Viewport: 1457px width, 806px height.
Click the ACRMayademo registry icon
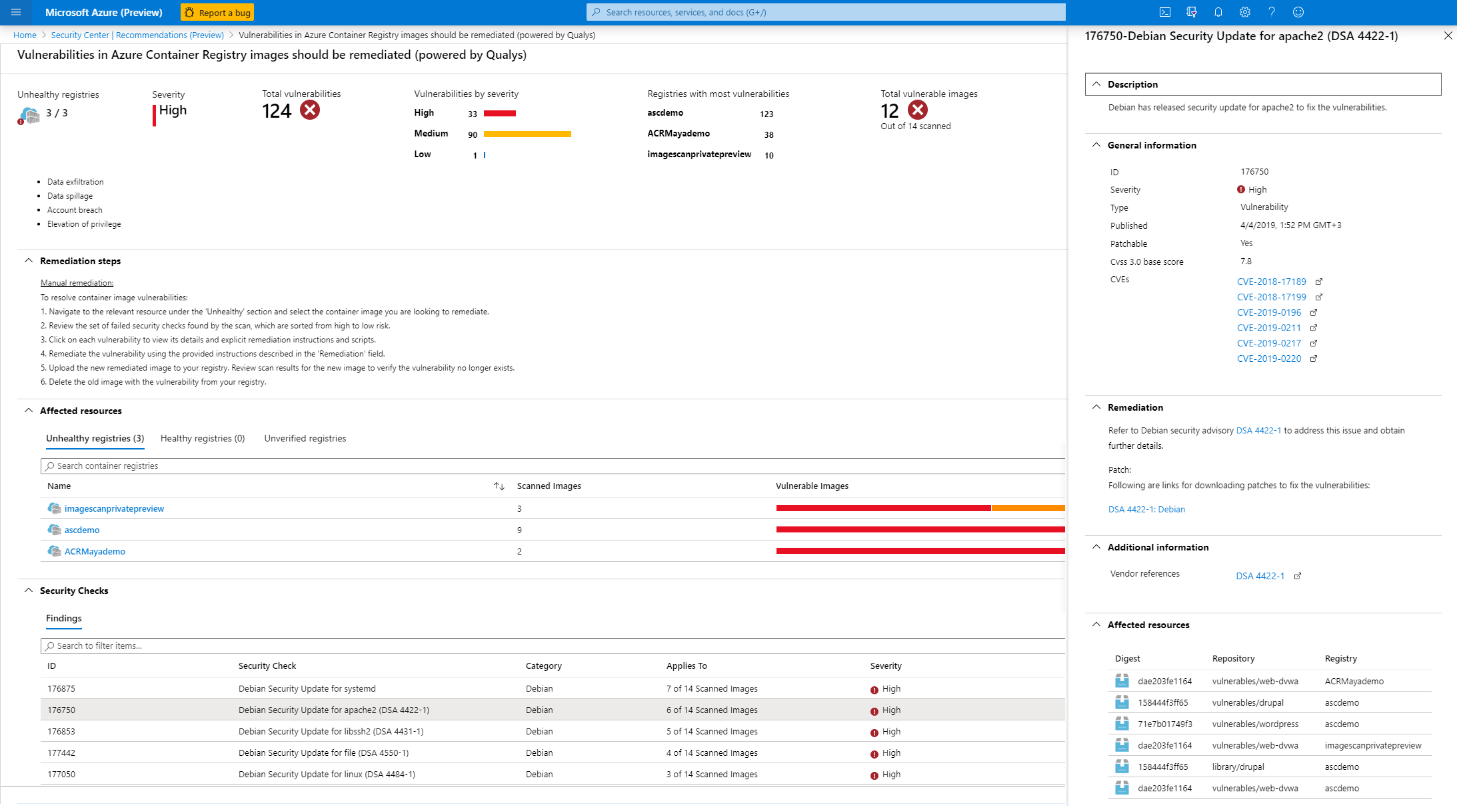click(54, 551)
